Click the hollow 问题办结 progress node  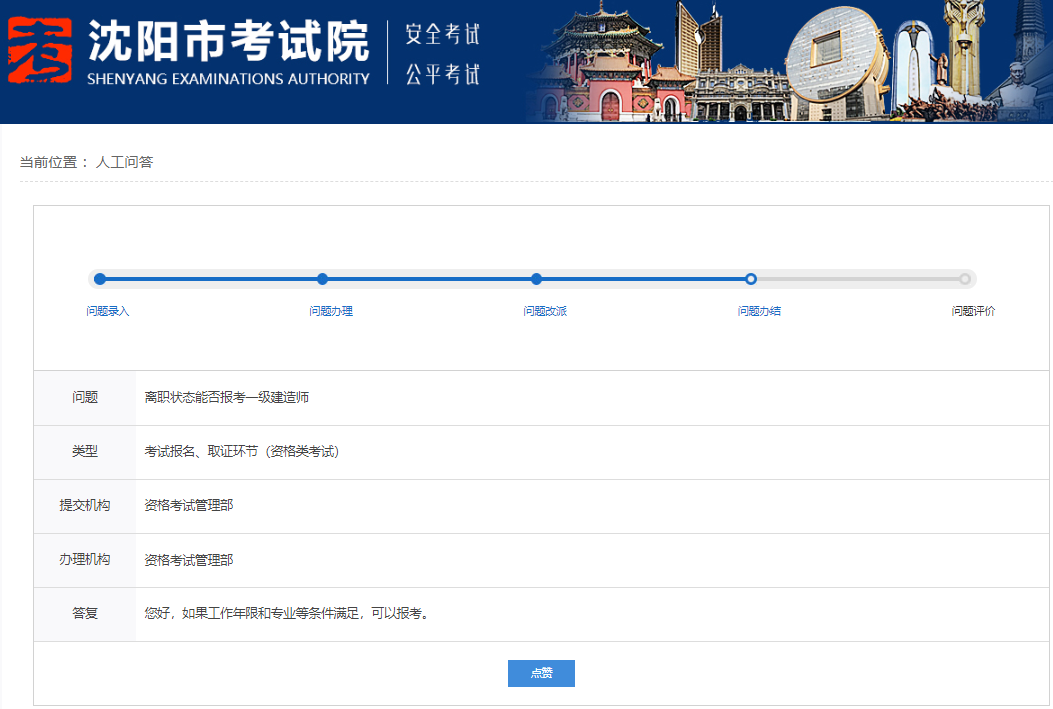click(750, 280)
